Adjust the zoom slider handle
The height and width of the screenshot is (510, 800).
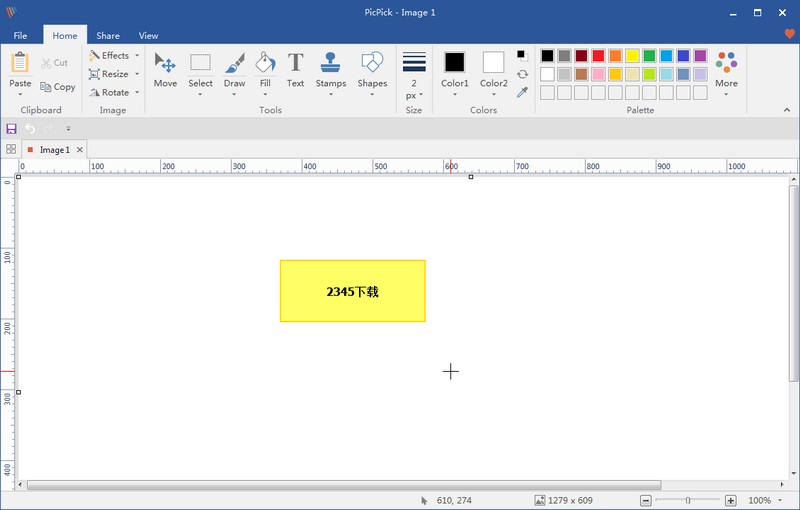[688, 500]
